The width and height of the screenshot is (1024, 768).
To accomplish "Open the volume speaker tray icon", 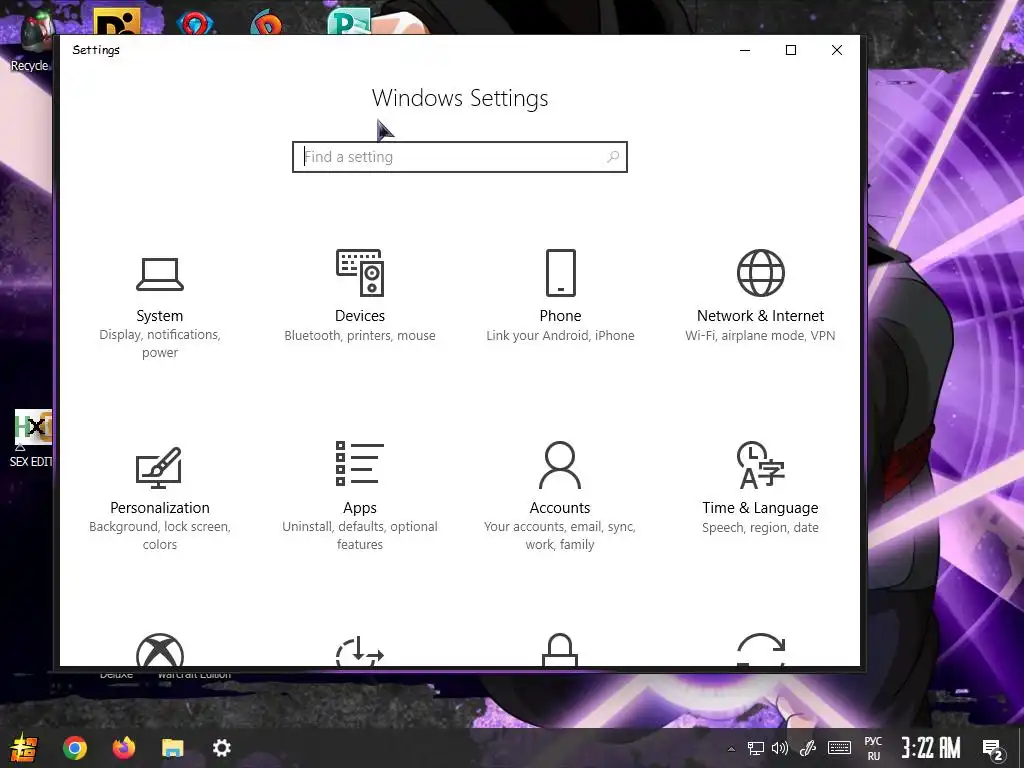I will [780, 748].
